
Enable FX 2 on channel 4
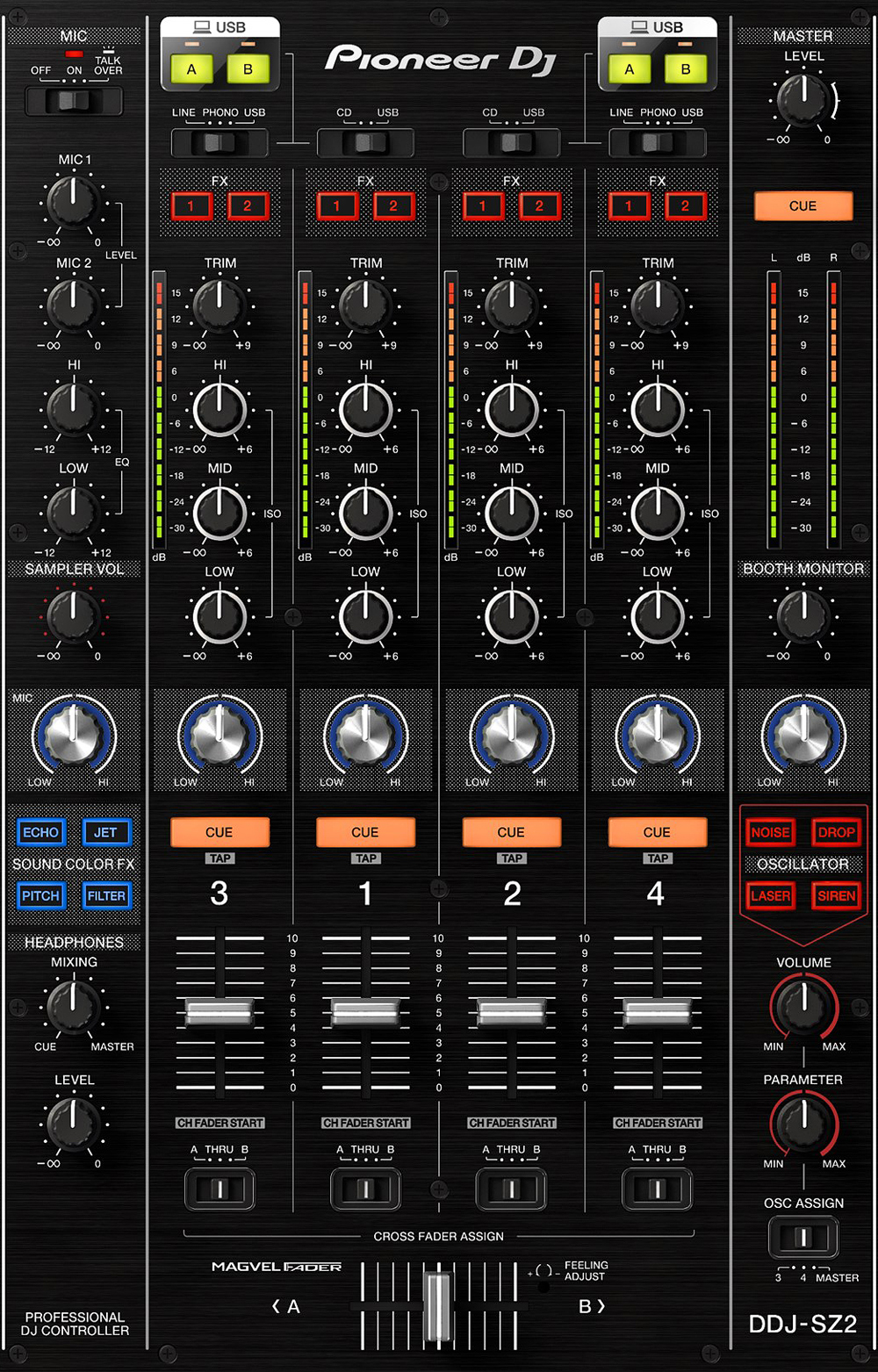point(686,206)
